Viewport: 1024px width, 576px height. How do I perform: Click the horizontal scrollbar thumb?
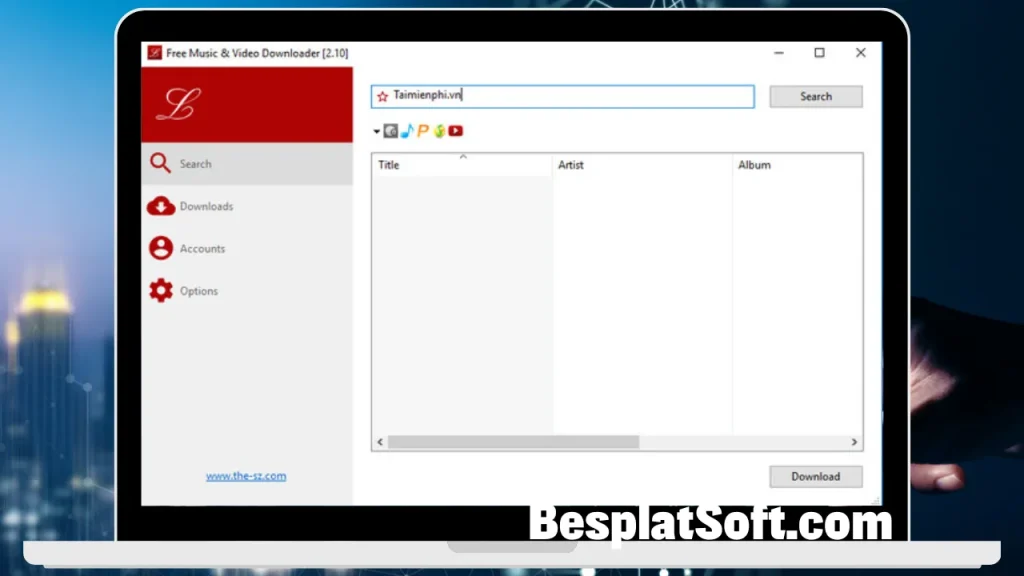(513, 441)
